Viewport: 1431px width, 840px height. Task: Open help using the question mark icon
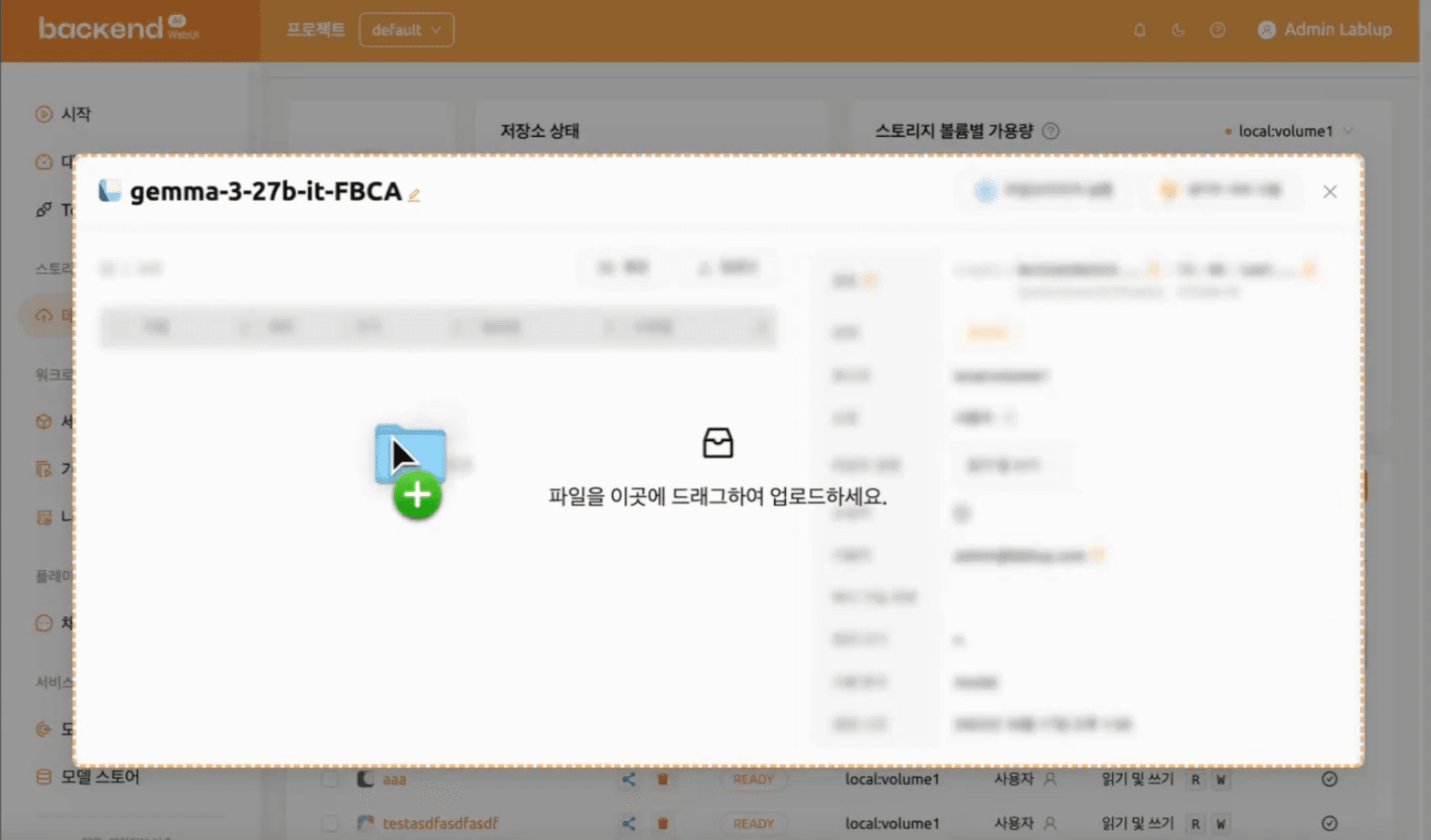click(1218, 30)
